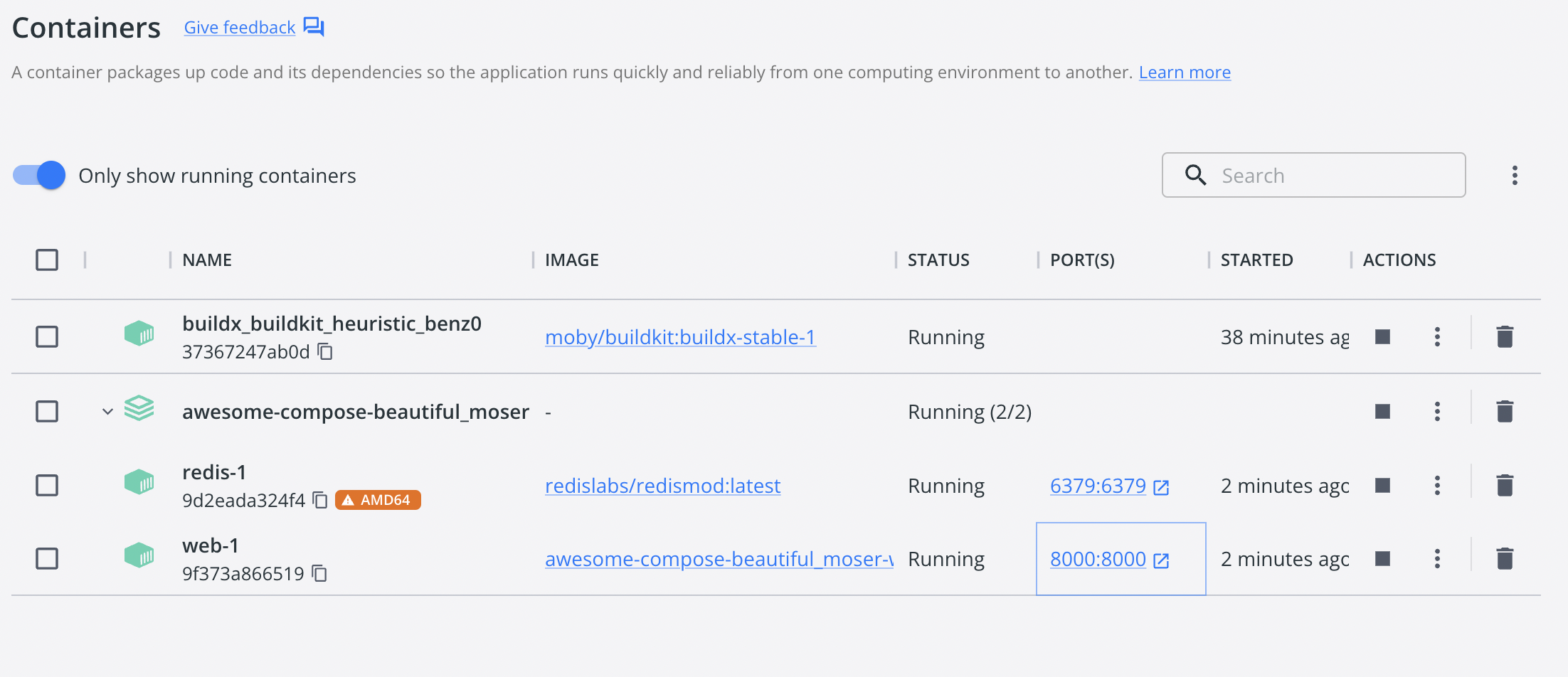This screenshot has height=677, width=1568.
Task: Open the table options kebab menu beside Search
Action: tap(1515, 175)
